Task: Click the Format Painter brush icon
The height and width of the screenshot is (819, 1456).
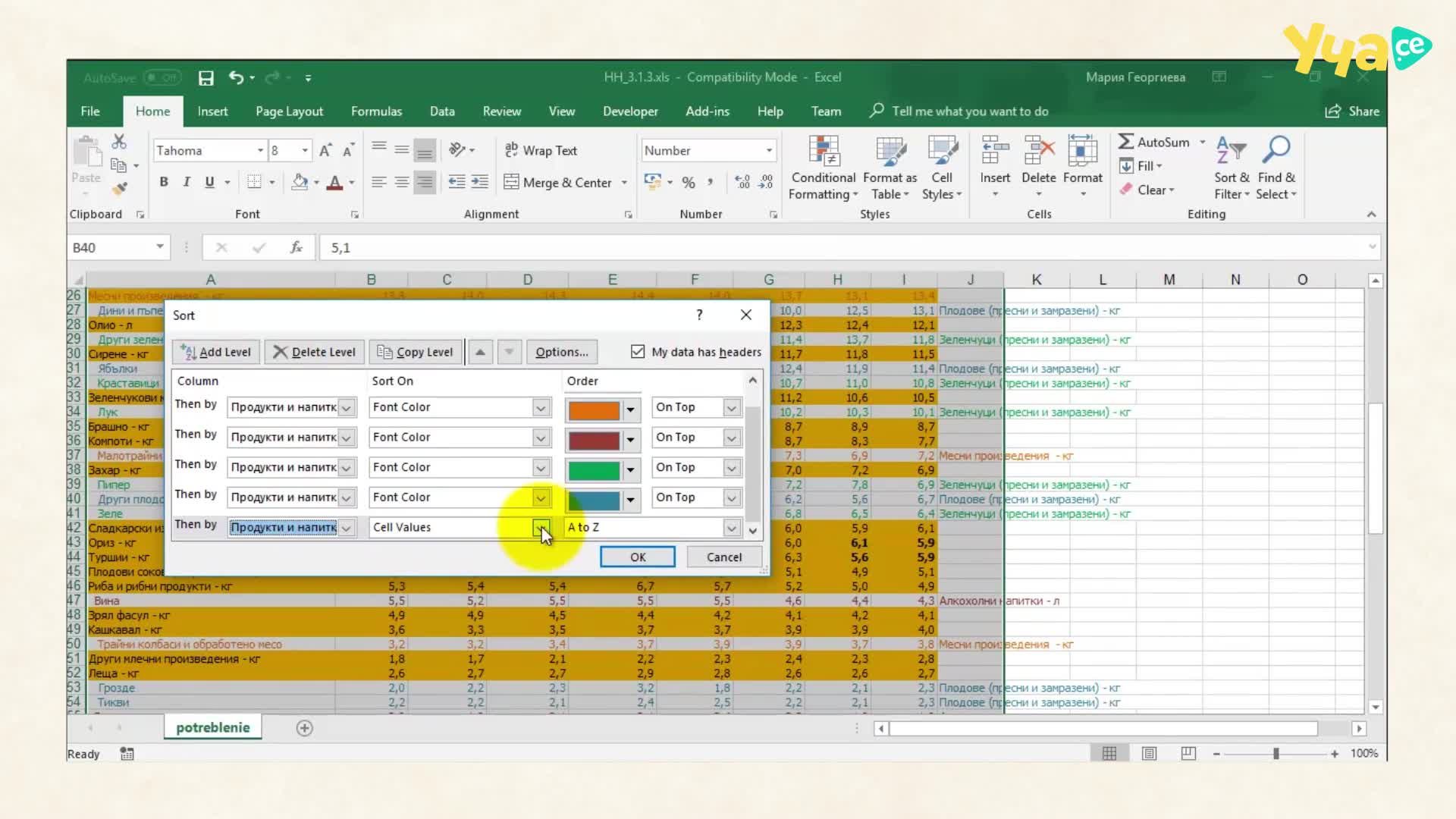Action: (x=119, y=189)
